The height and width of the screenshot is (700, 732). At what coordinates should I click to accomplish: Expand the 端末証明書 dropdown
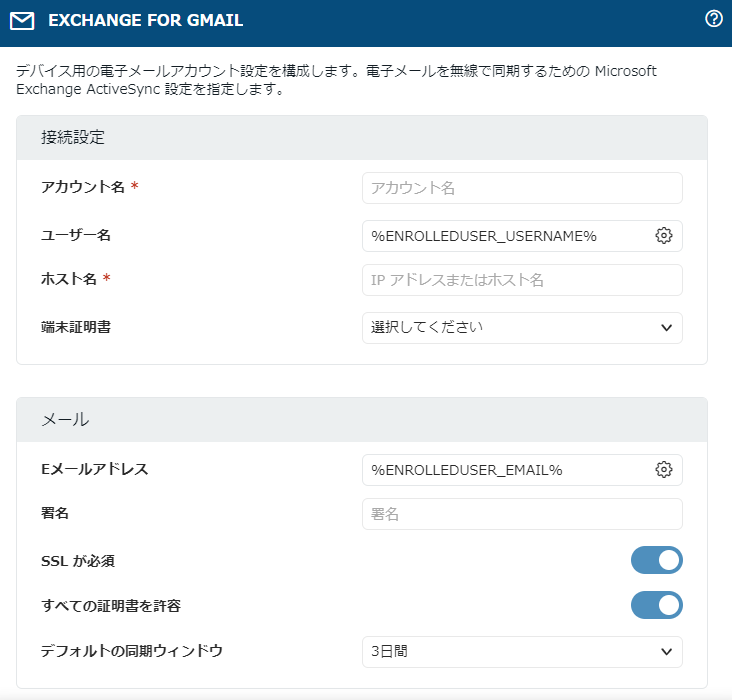point(522,328)
